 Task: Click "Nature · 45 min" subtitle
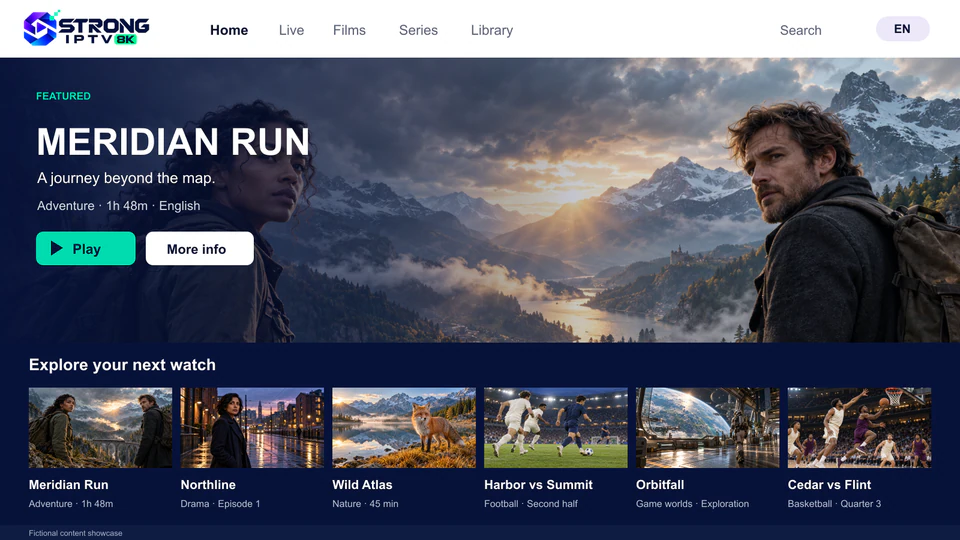point(366,504)
